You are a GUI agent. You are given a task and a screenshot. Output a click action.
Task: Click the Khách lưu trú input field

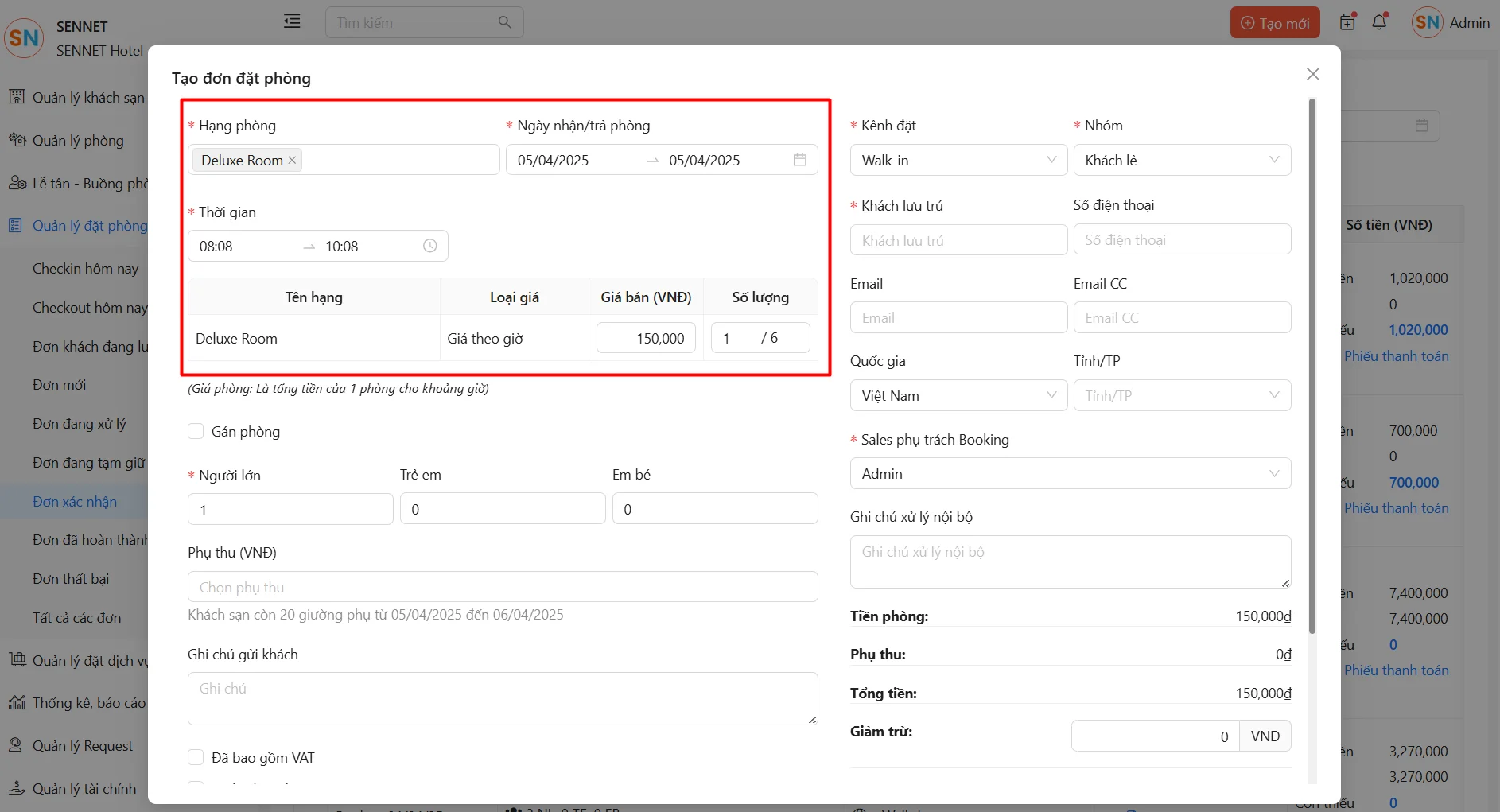point(958,240)
